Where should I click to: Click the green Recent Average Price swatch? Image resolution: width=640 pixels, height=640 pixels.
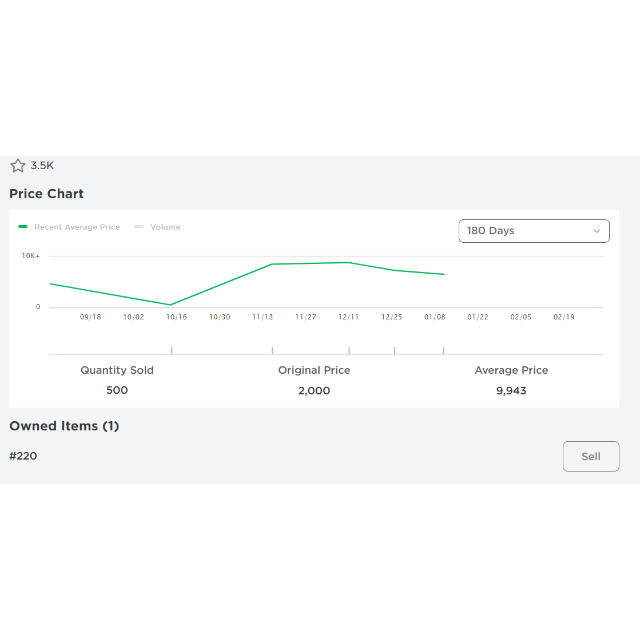point(23,227)
